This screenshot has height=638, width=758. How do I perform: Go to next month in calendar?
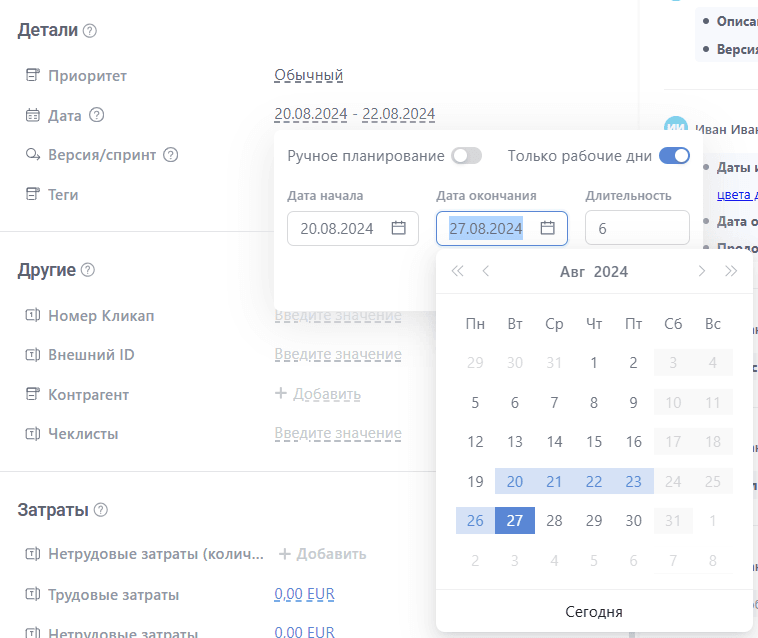(702, 271)
